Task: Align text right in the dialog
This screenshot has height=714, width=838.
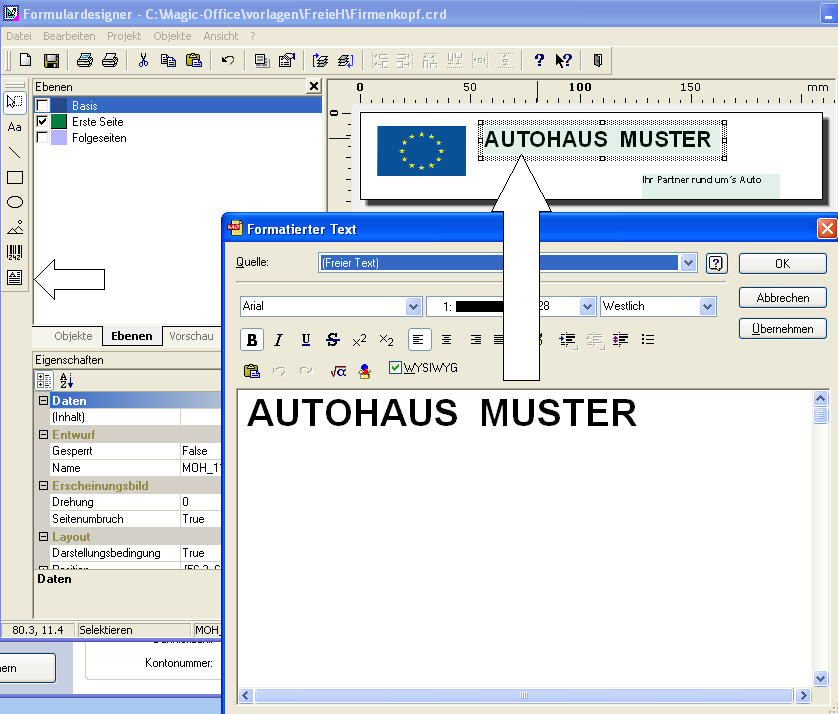Action: 475,340
